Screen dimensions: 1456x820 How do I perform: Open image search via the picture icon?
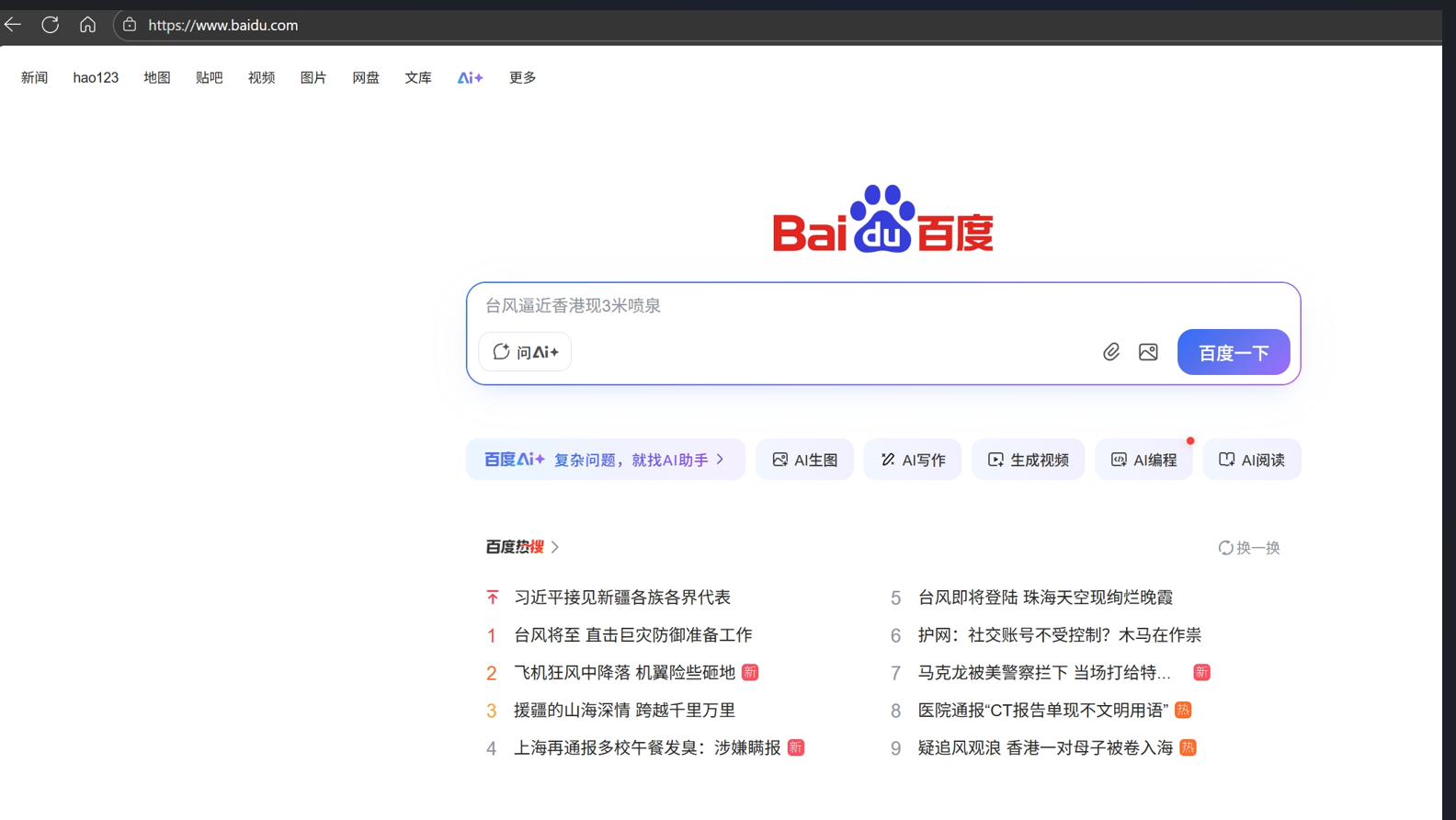1148,352
